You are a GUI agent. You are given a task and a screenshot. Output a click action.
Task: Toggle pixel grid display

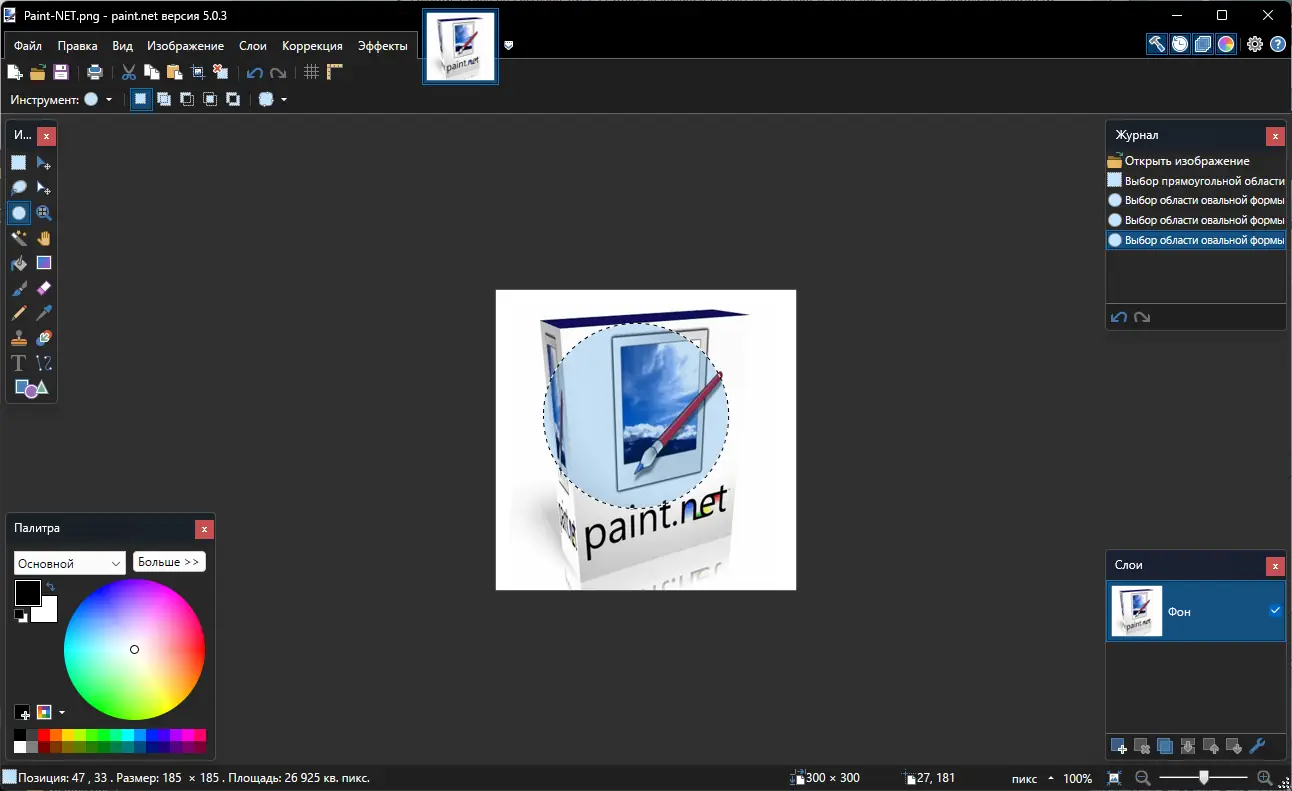coord(312,72)
